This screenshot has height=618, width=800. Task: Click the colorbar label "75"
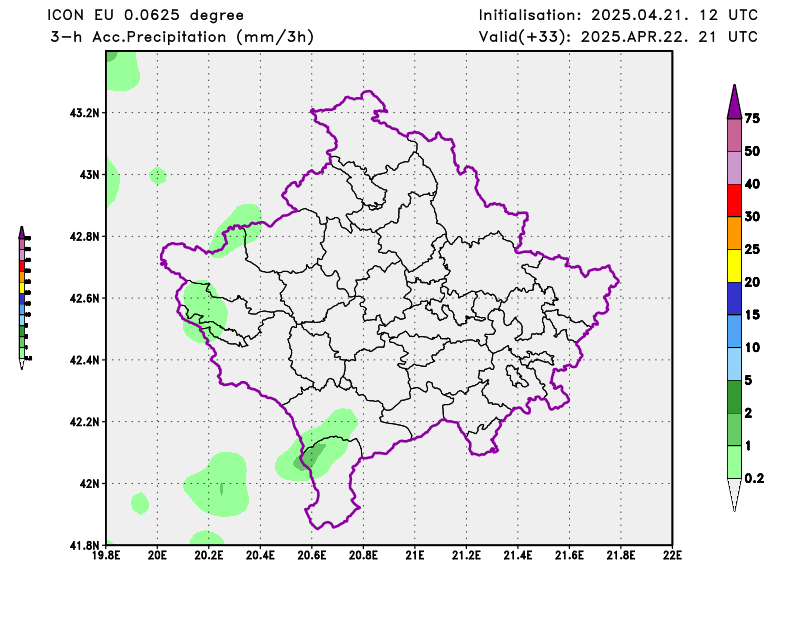tap(752, 118)
